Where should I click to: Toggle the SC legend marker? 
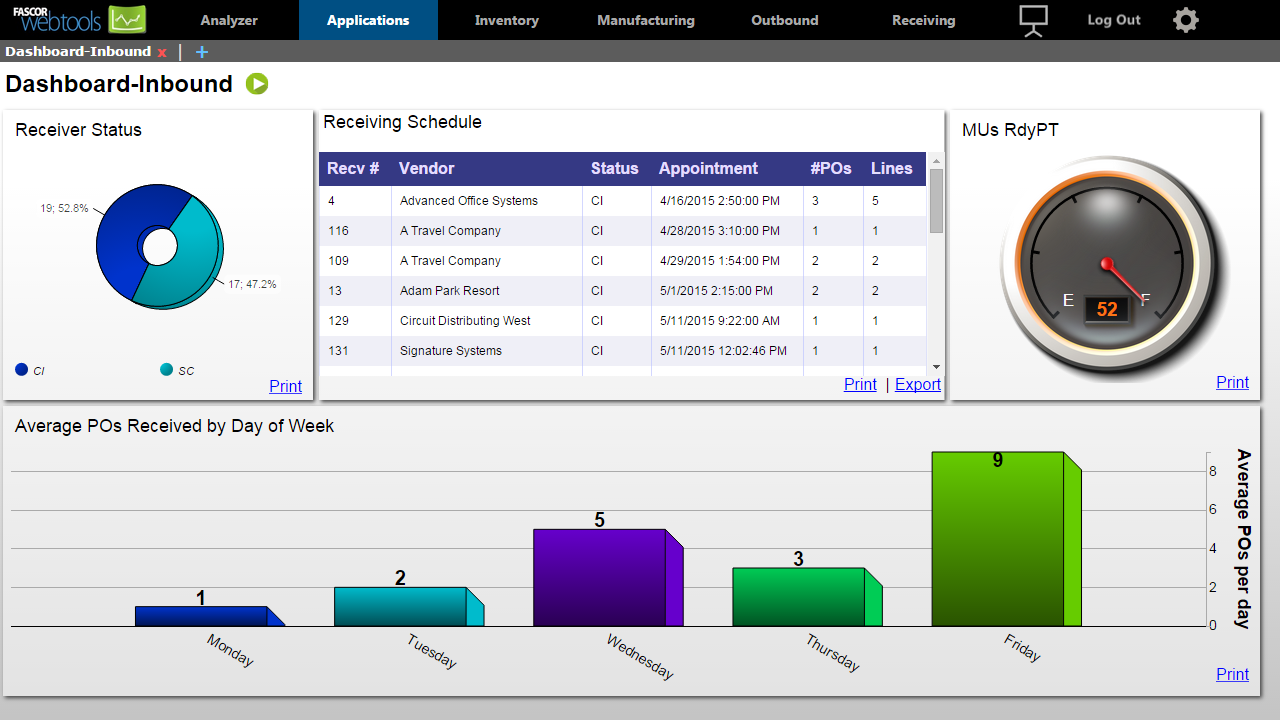[166, 369]
